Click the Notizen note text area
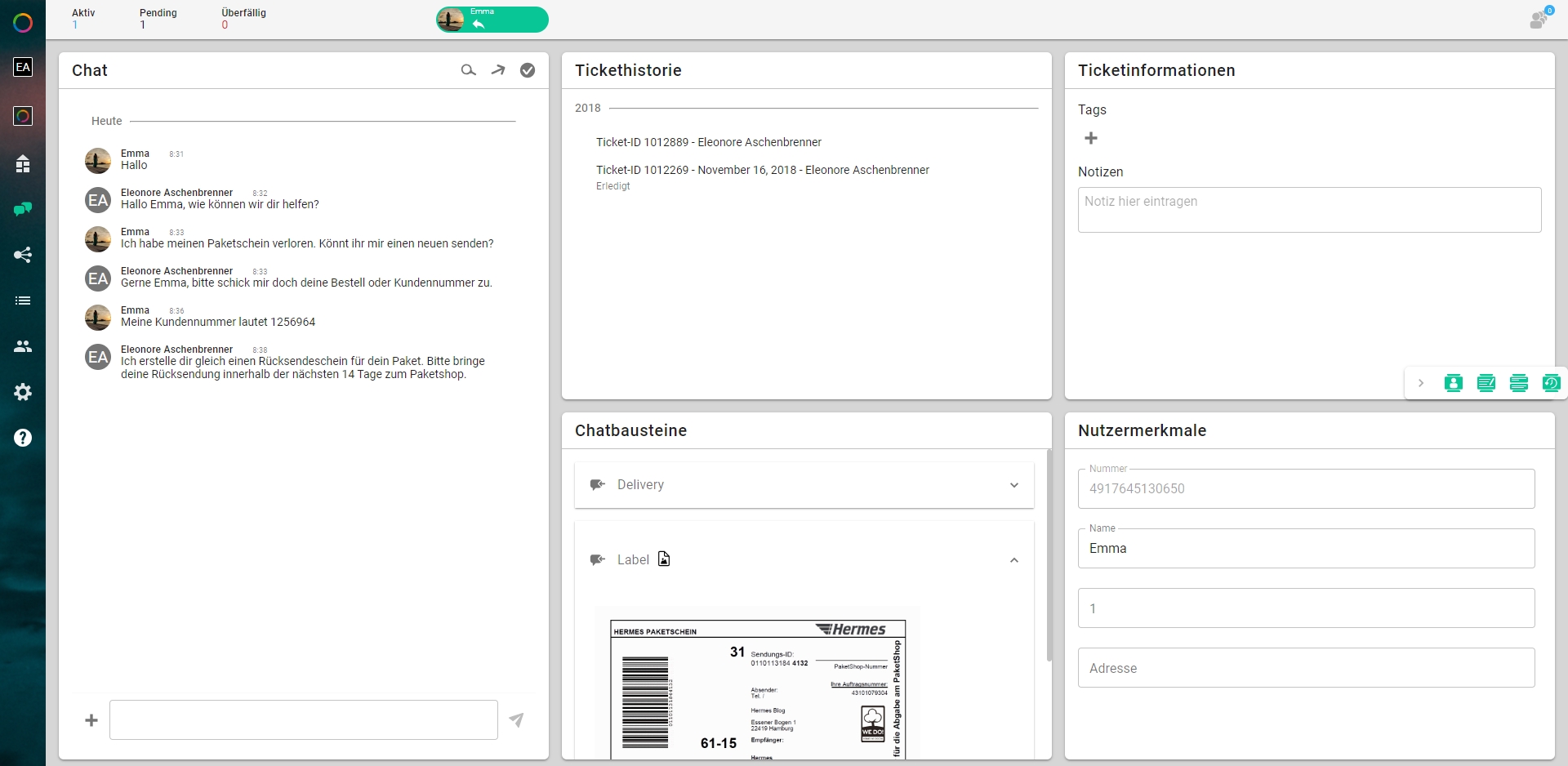1568x766 pixels. pyautogui.click(x=1310, y=210)
